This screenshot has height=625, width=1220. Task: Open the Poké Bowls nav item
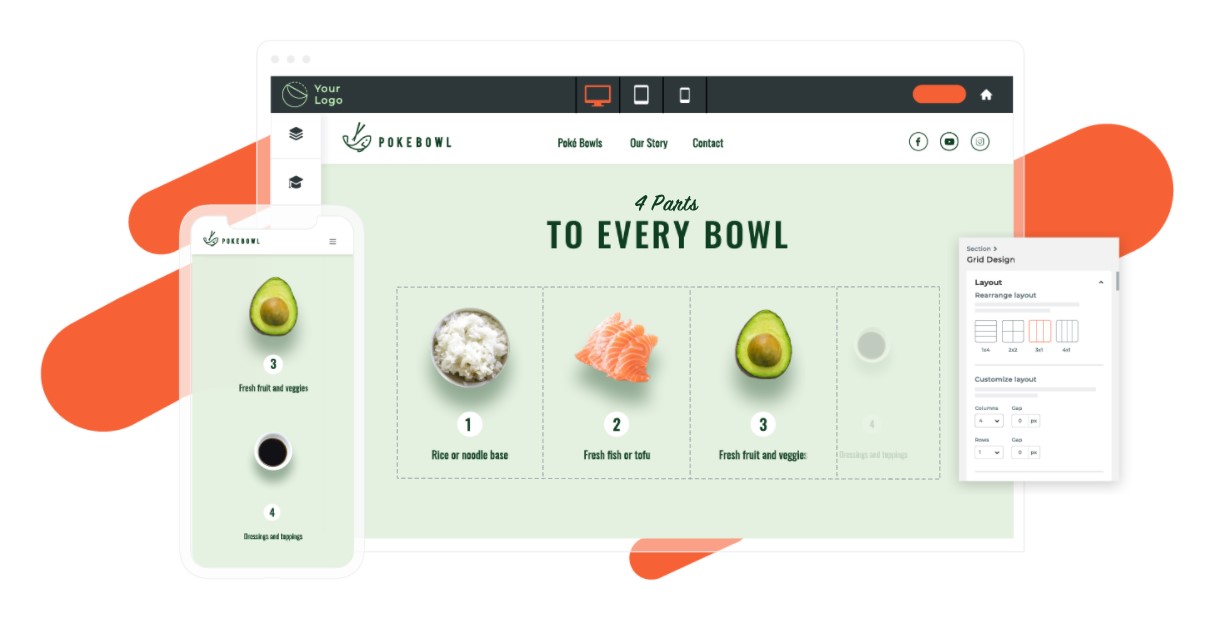tap(580, 143)
